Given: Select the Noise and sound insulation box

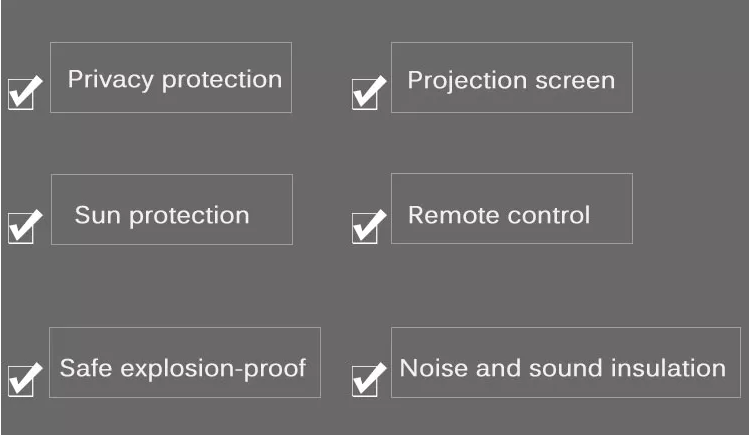Looking at the screenshot, I should 566,362.
